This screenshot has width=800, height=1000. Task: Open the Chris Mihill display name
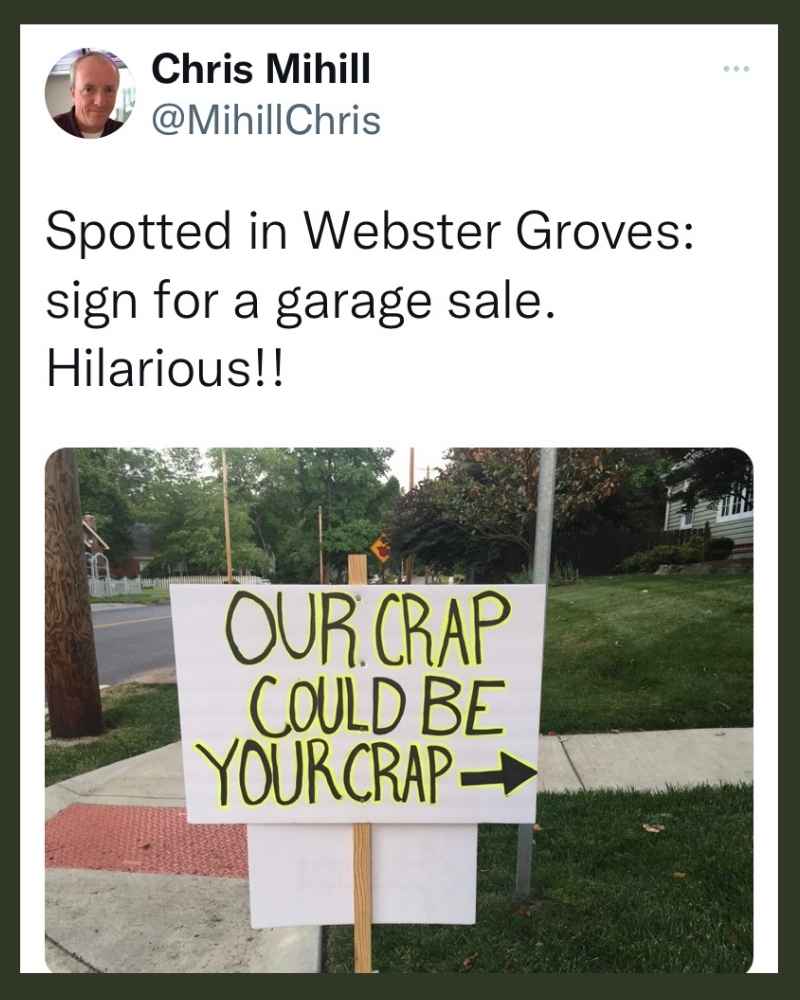[260, 68]
